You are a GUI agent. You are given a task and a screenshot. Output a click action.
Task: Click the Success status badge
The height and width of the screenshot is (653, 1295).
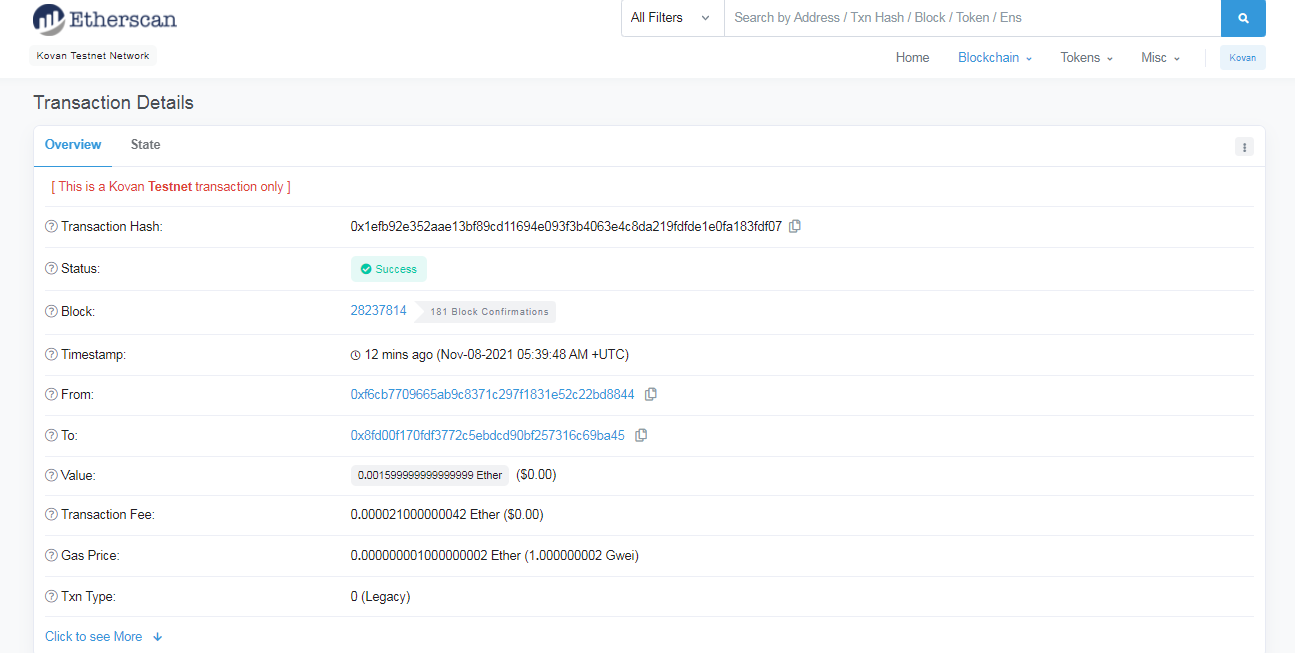(x=389, y=269)
